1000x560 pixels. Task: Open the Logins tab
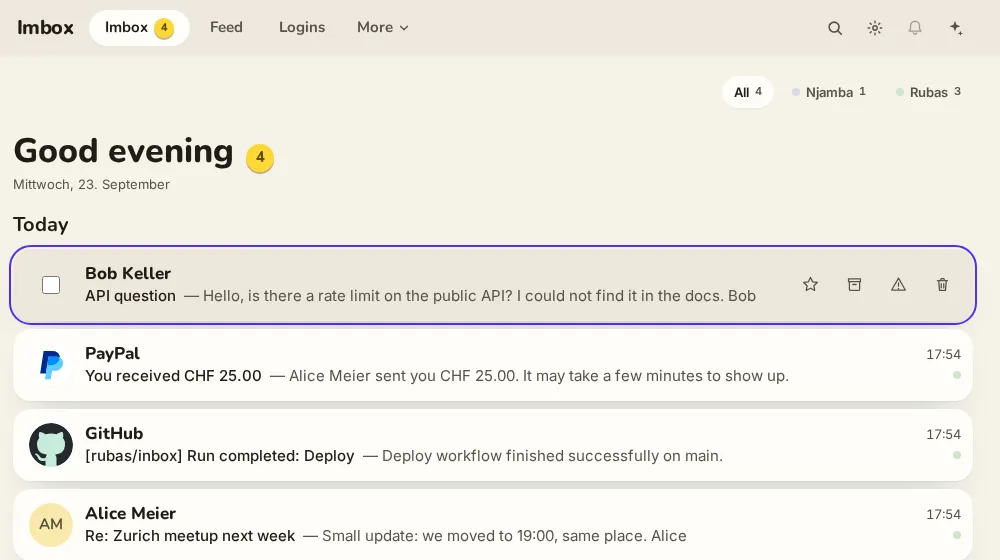(x=302, y=27)
